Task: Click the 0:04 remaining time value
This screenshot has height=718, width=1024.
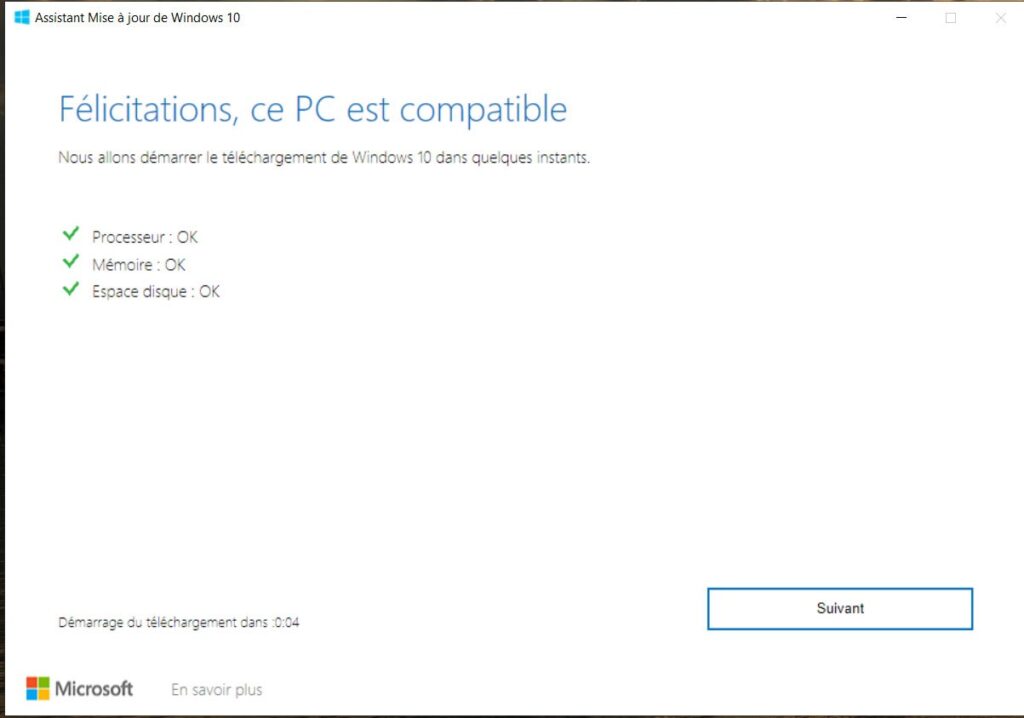Action: click(x=287, y=623)
